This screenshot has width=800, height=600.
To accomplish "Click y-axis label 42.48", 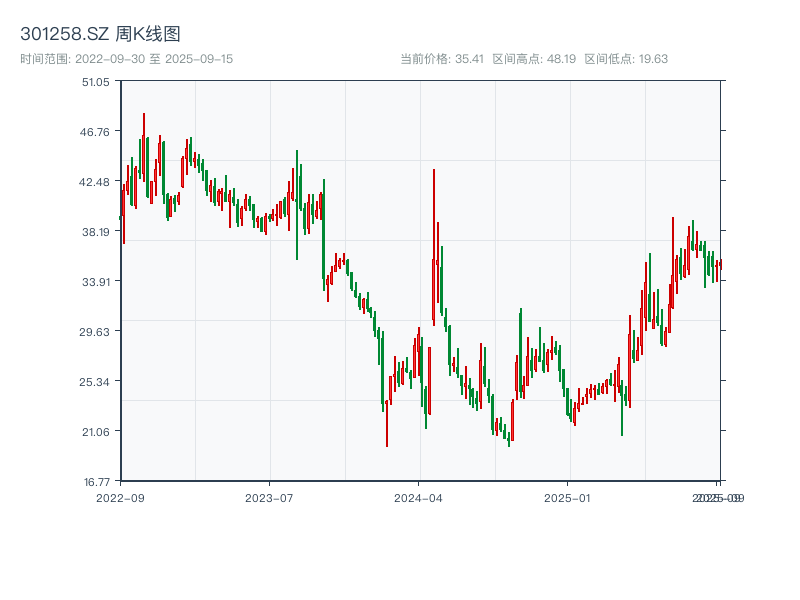I will [94, 182].
